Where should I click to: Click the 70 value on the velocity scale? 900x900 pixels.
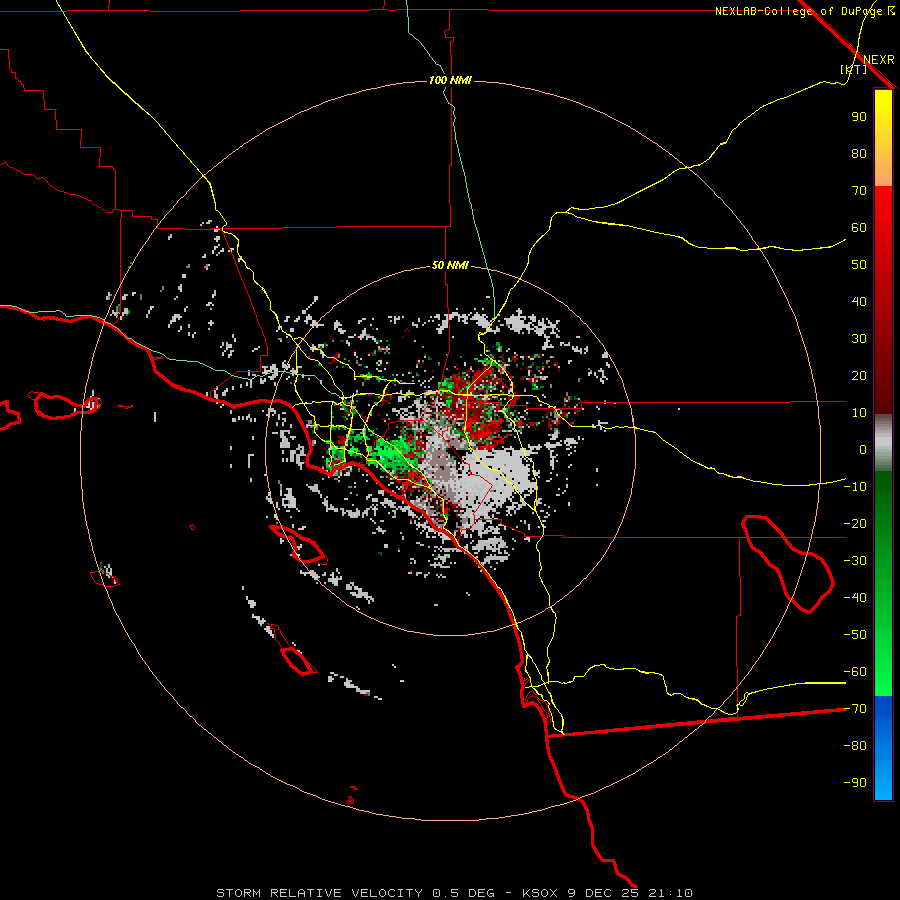(x=859, y=191)
